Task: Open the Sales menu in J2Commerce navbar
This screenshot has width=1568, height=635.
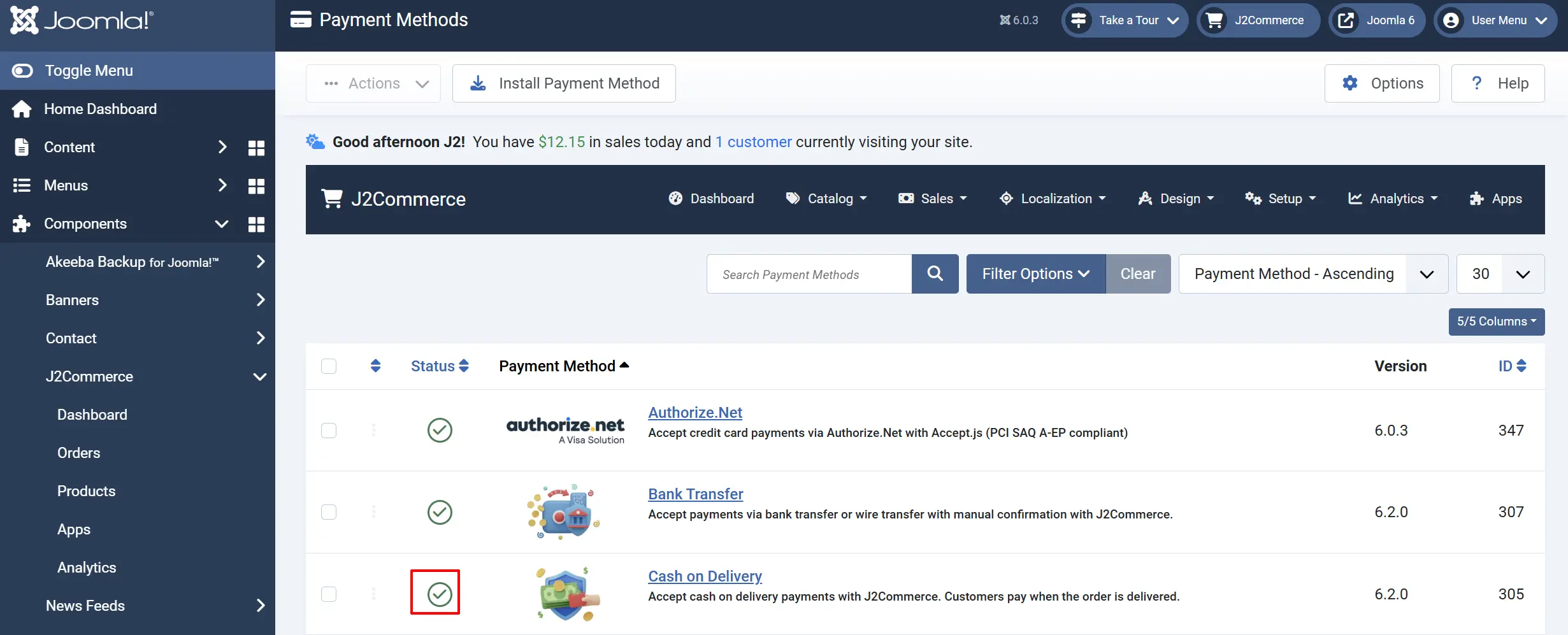Action: coord(933,199)
